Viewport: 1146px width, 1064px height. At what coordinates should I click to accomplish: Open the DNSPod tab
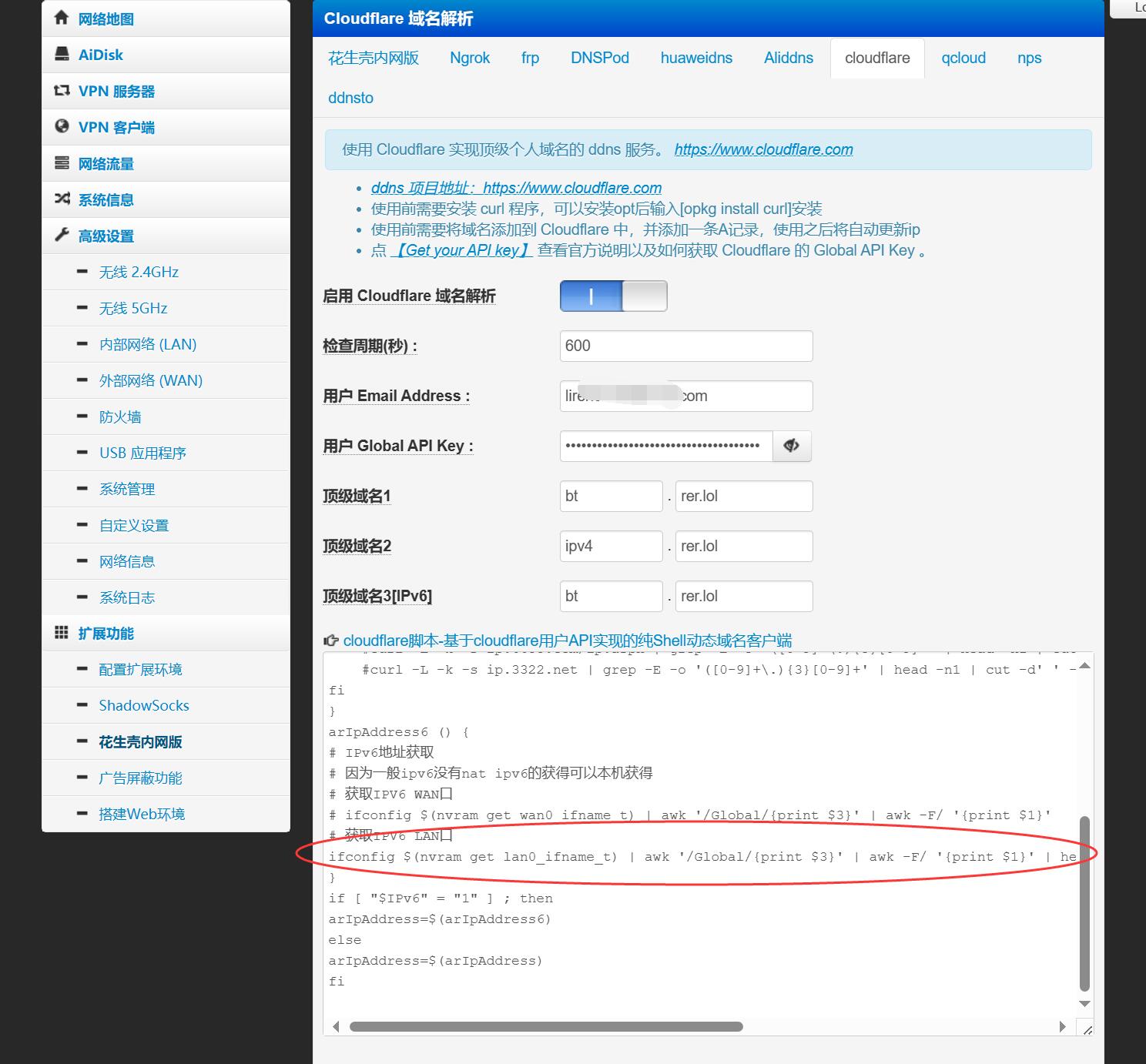coord(600,58)
